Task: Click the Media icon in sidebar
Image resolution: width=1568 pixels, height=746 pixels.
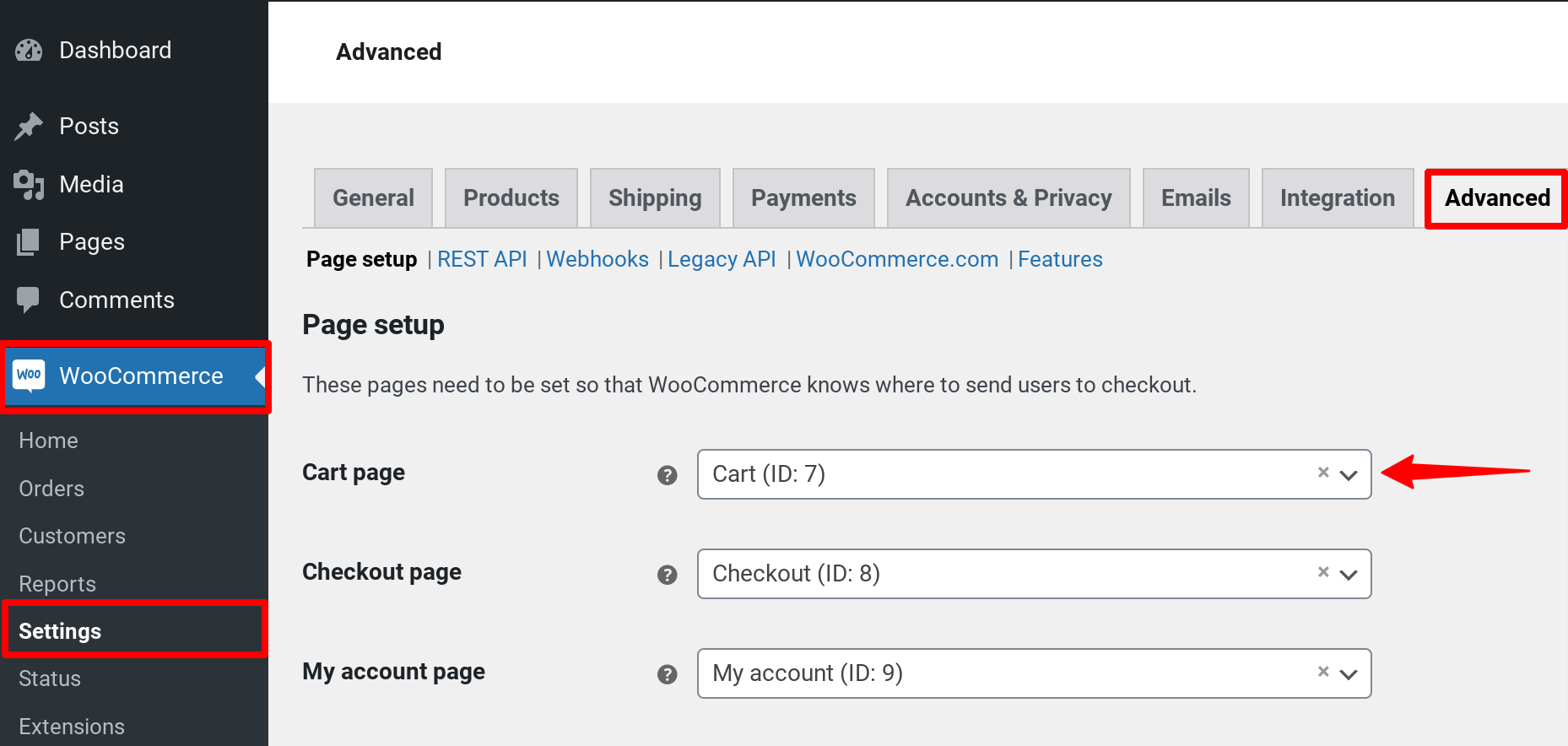Action: pyautogui.click(x=29, y=185)
